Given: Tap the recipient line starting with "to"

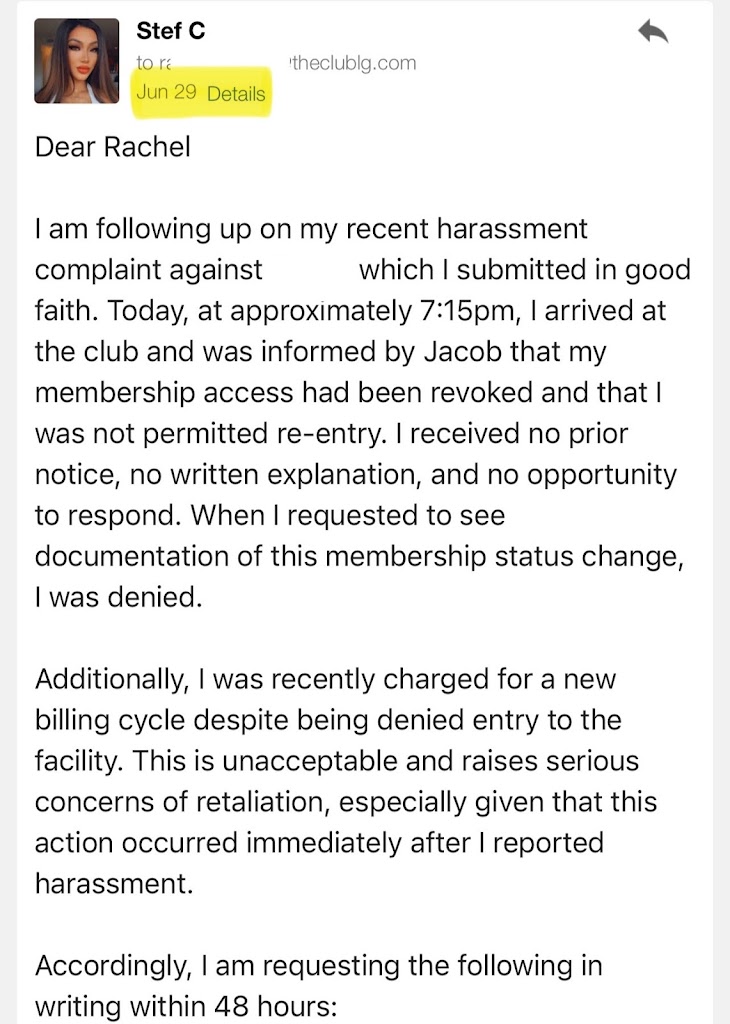Looking at the screenshot, I should click(153, 63).
